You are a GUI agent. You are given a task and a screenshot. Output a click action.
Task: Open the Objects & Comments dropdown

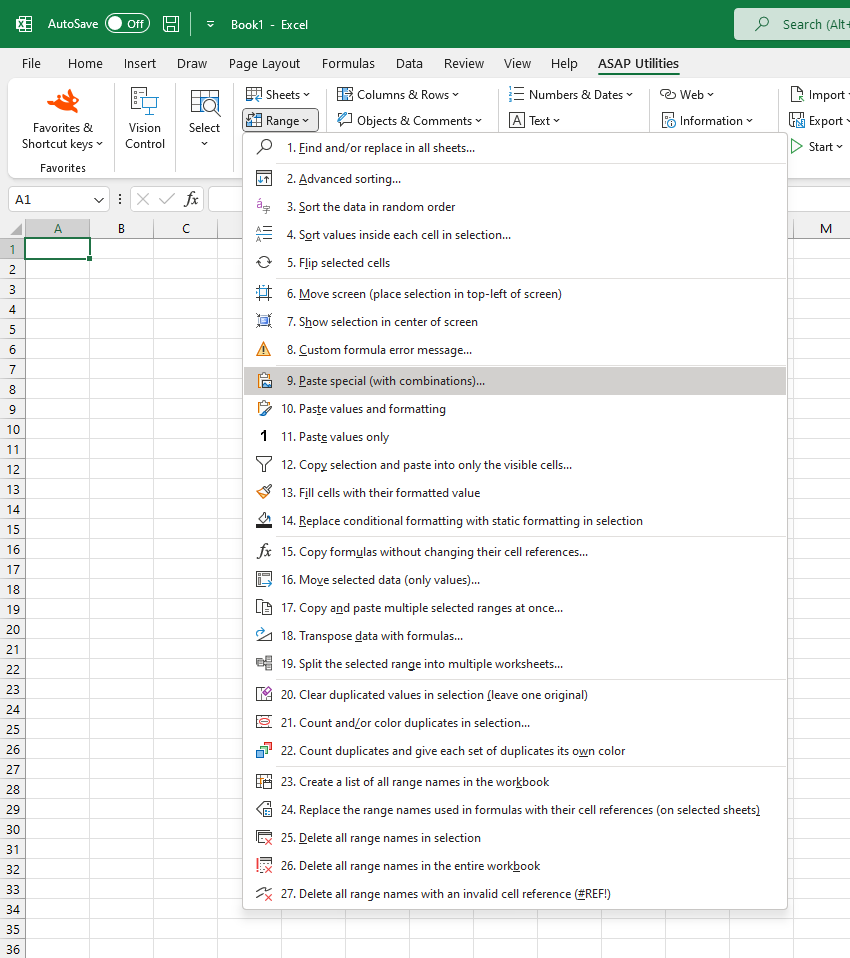410,120
